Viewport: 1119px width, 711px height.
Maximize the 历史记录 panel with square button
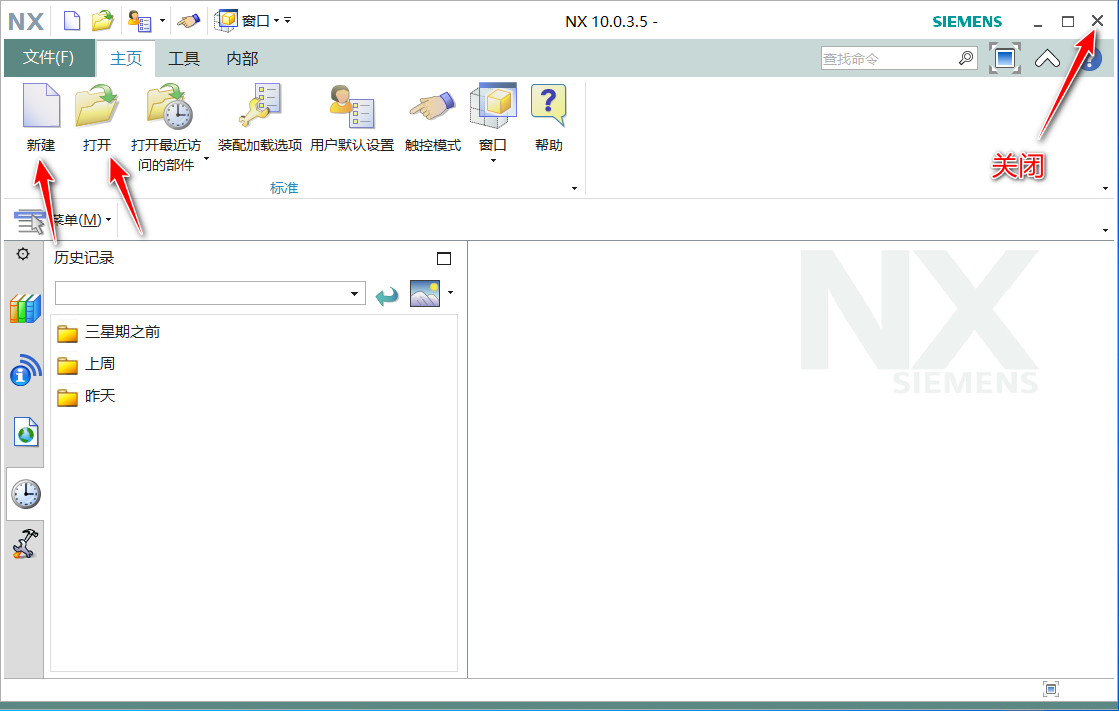[x=444, y=258]
